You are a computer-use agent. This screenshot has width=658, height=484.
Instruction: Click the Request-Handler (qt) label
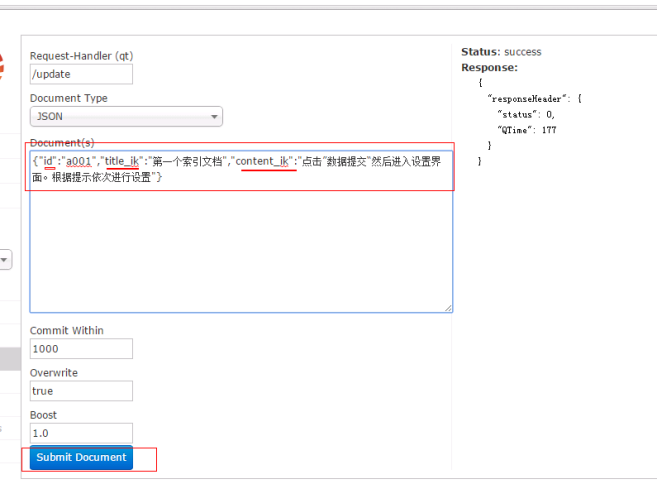(81, 56)
